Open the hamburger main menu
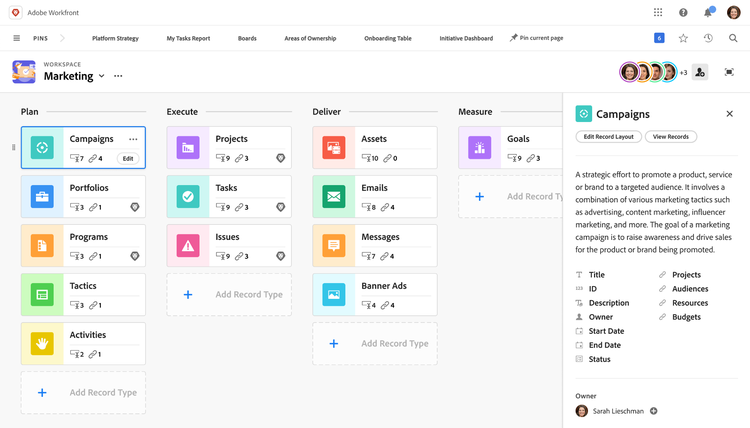 [16, 38]
